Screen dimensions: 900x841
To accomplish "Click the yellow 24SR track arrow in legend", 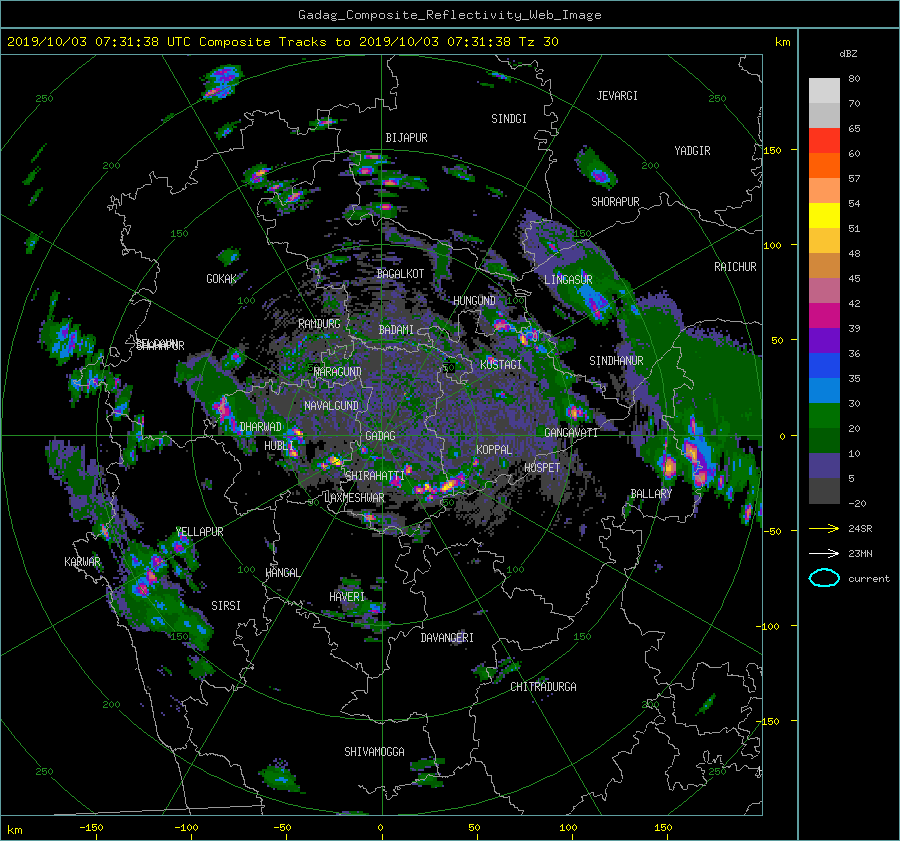I will click(x=824, y=529).
